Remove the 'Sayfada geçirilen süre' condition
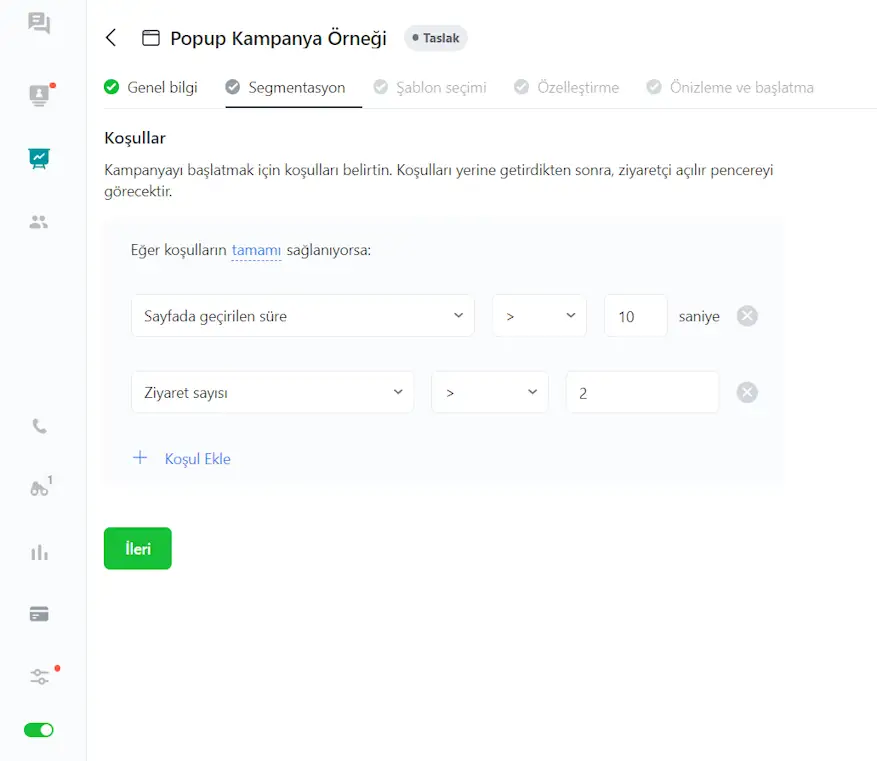The image size is (877, 761). [747, 316]
